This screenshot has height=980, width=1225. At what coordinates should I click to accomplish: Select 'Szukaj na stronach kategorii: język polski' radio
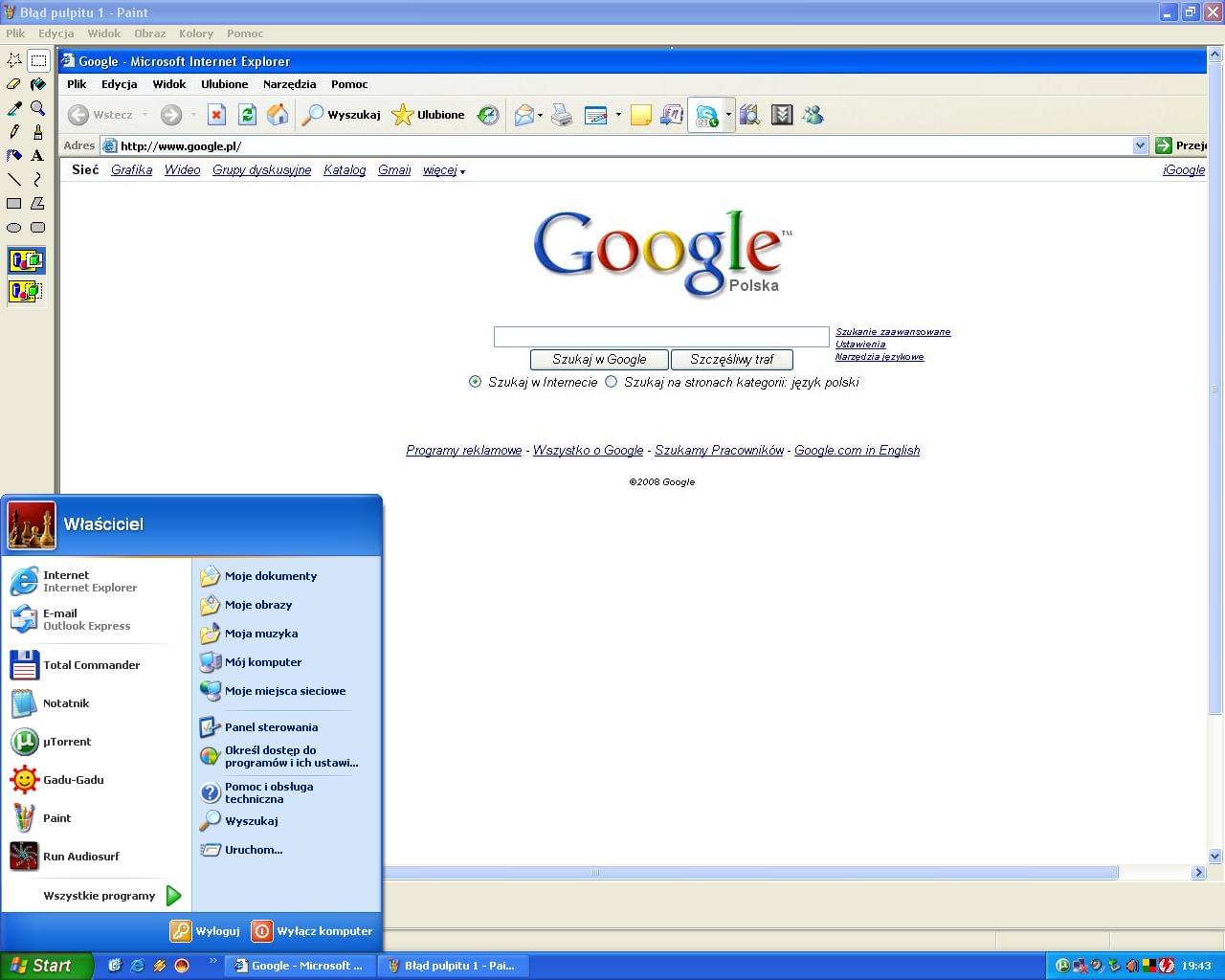(x=611, y=382)
